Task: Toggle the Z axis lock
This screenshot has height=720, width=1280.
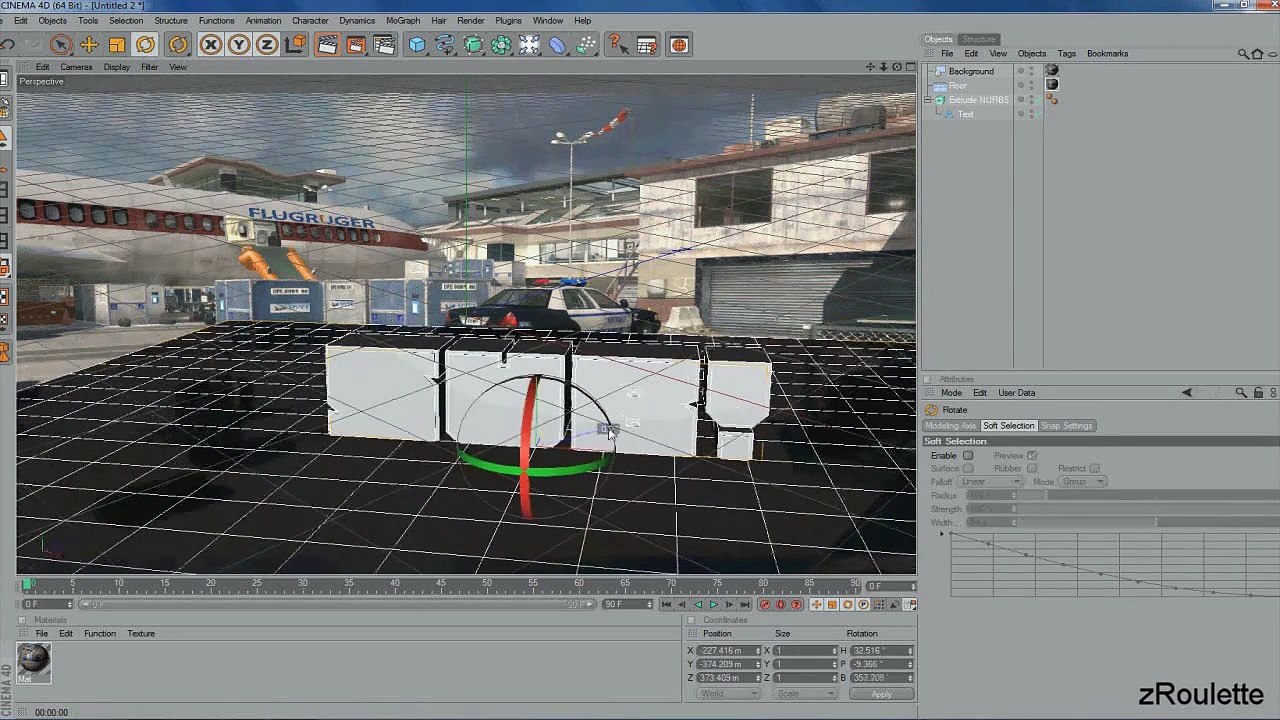Action: pos(266,45)
